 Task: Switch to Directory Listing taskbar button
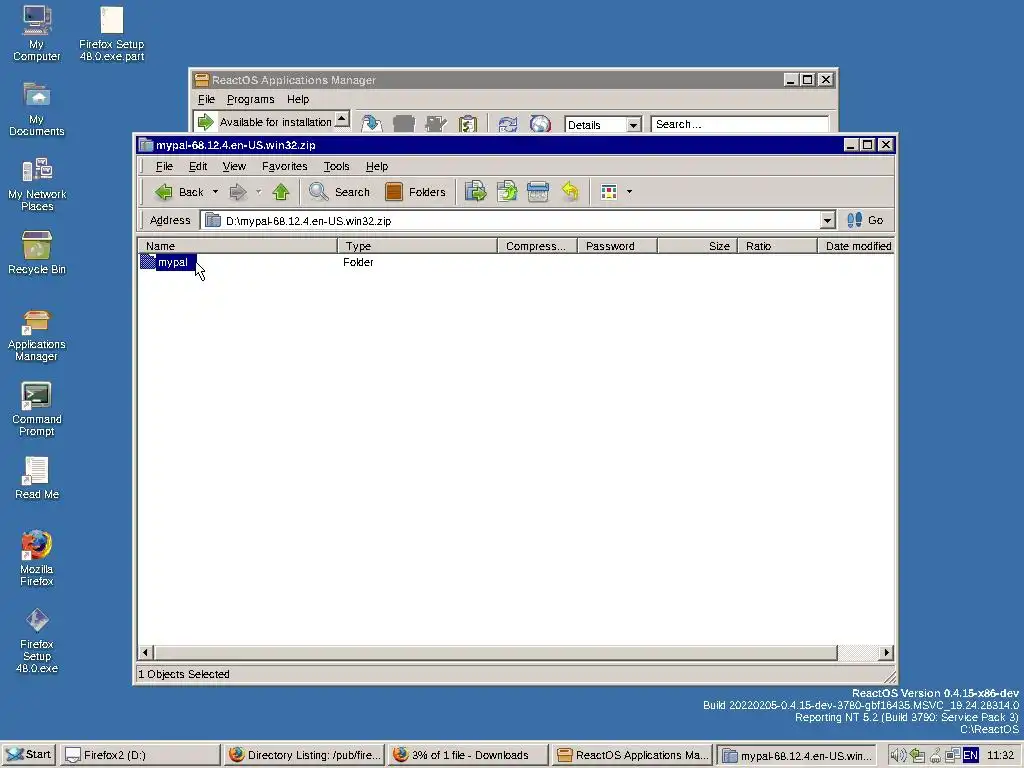pos(304,755)
